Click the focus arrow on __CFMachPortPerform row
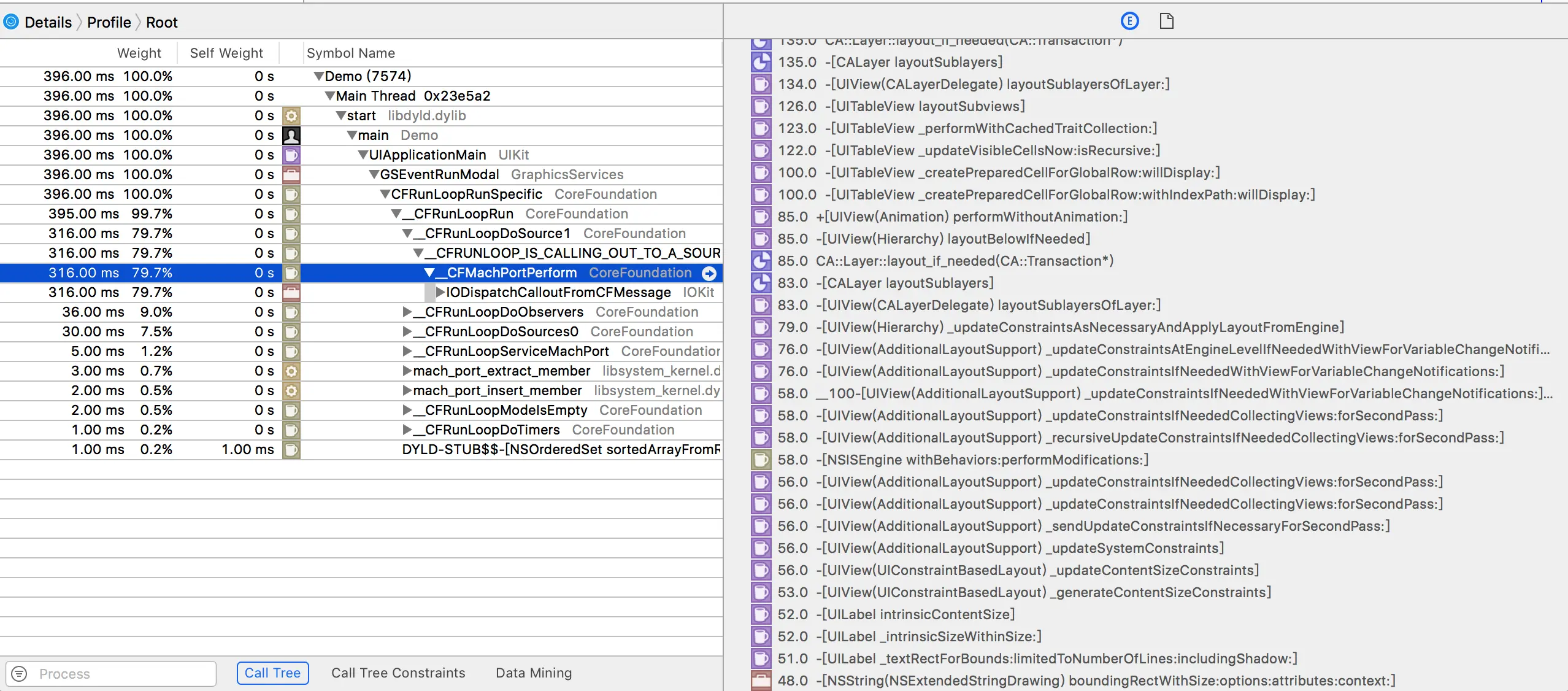 point(709,273)
